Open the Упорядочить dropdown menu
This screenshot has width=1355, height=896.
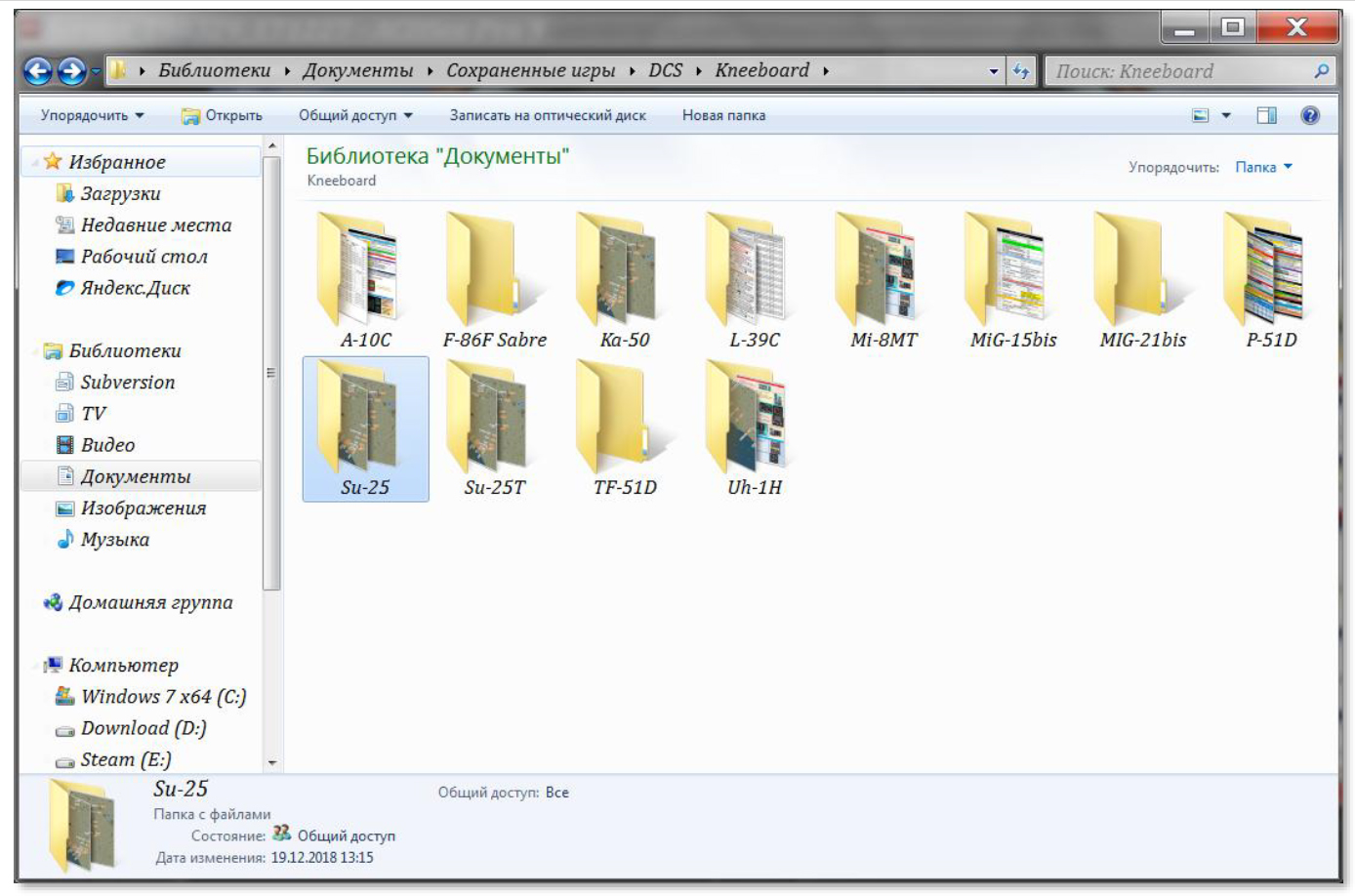(92, 115)
